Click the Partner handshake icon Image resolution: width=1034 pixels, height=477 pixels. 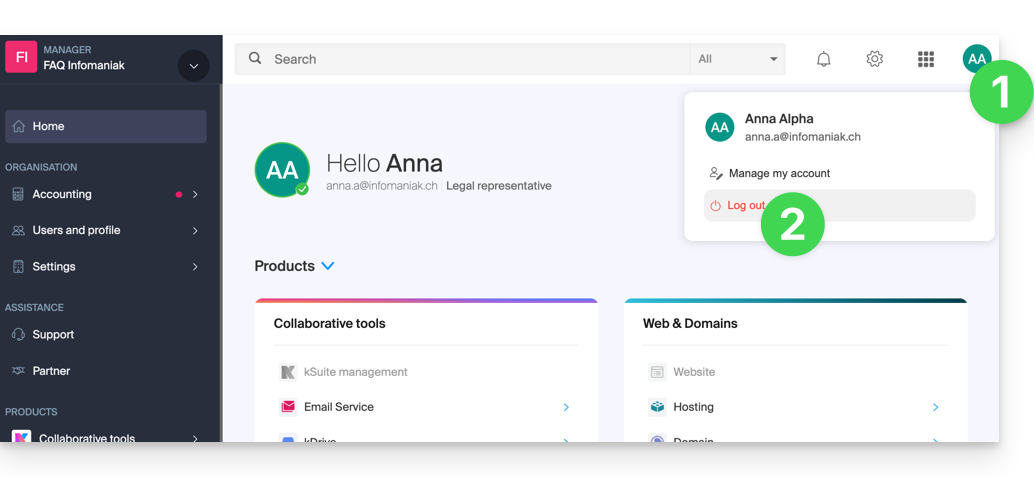point(19,371)
